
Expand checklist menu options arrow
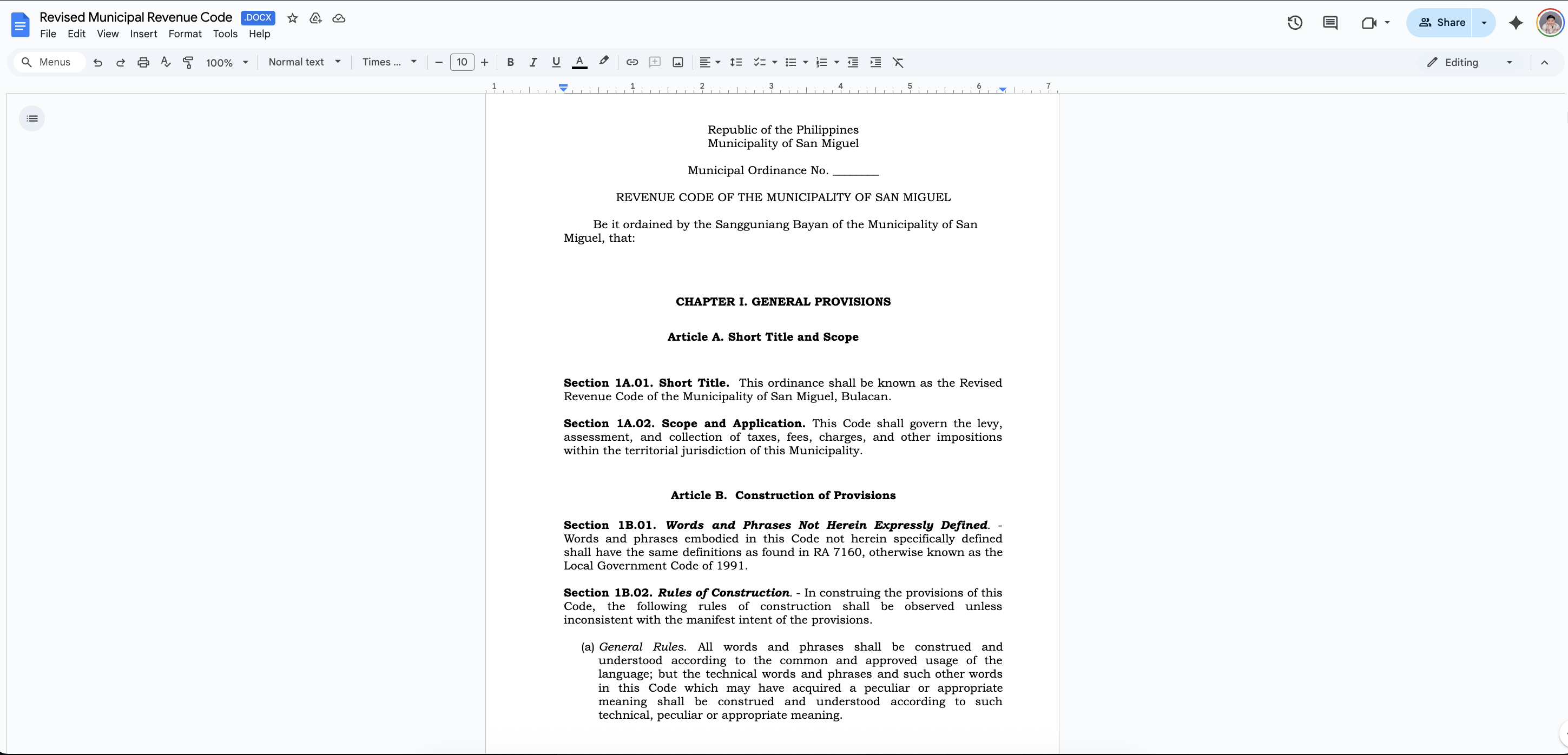coord(774,62)
